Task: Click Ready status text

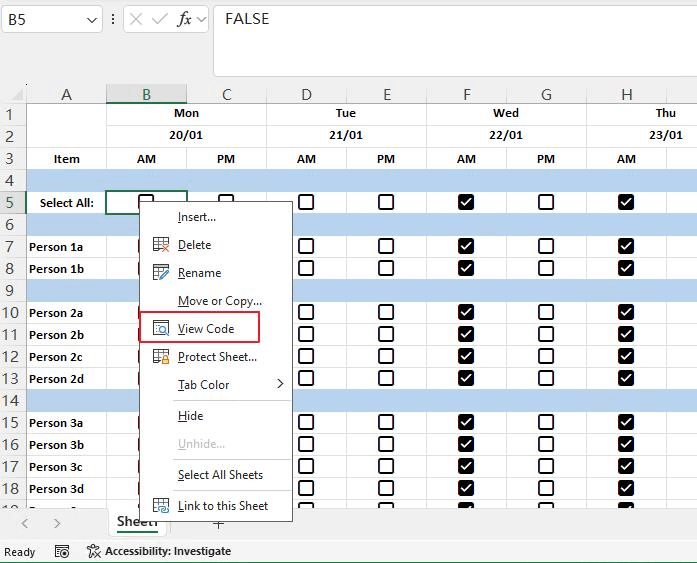Action: 20,552
